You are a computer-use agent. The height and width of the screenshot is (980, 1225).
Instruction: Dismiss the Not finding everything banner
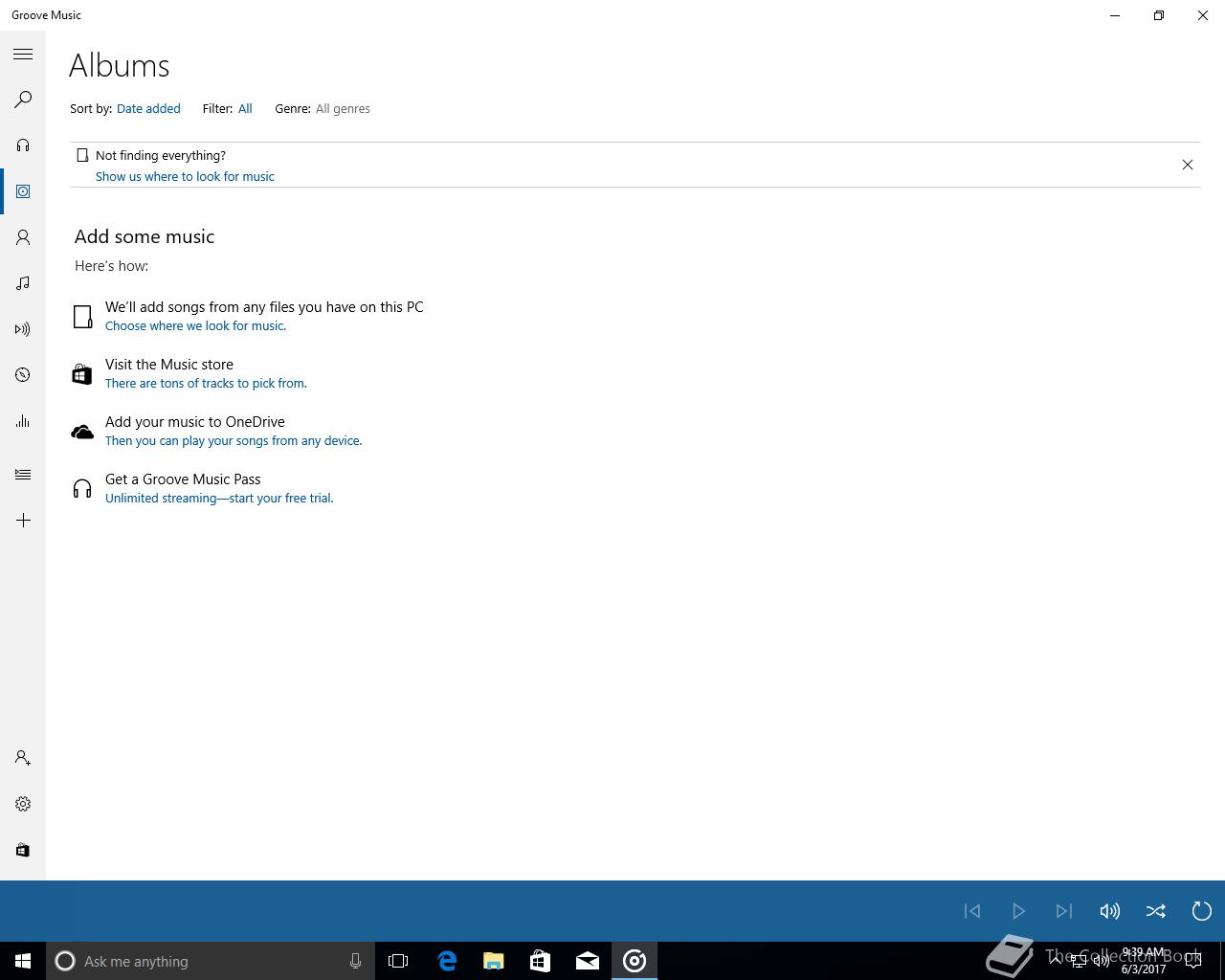point(1188,165)
